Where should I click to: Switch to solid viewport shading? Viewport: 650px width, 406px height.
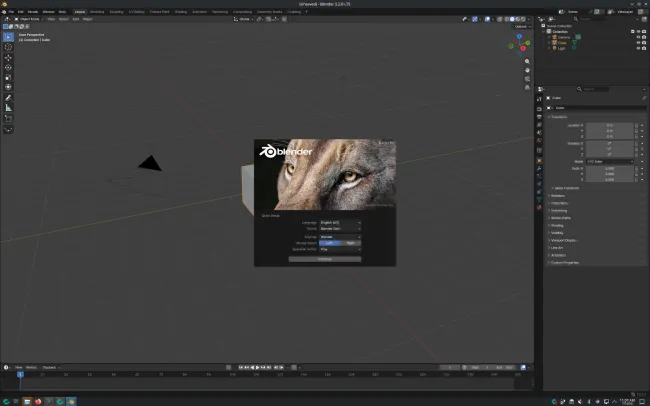(x=512, y=19)
